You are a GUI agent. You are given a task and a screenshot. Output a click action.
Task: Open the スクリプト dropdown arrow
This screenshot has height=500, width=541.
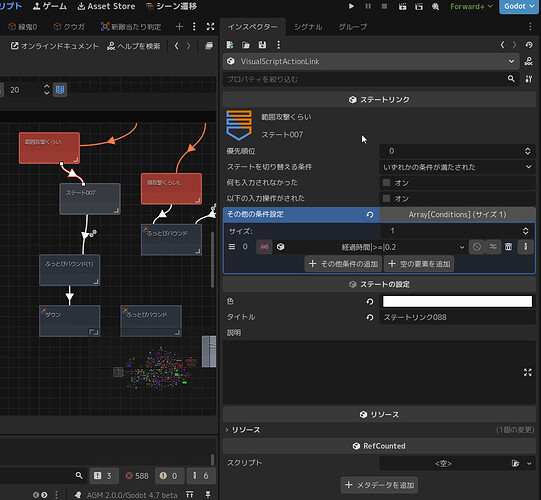(529, 463)
